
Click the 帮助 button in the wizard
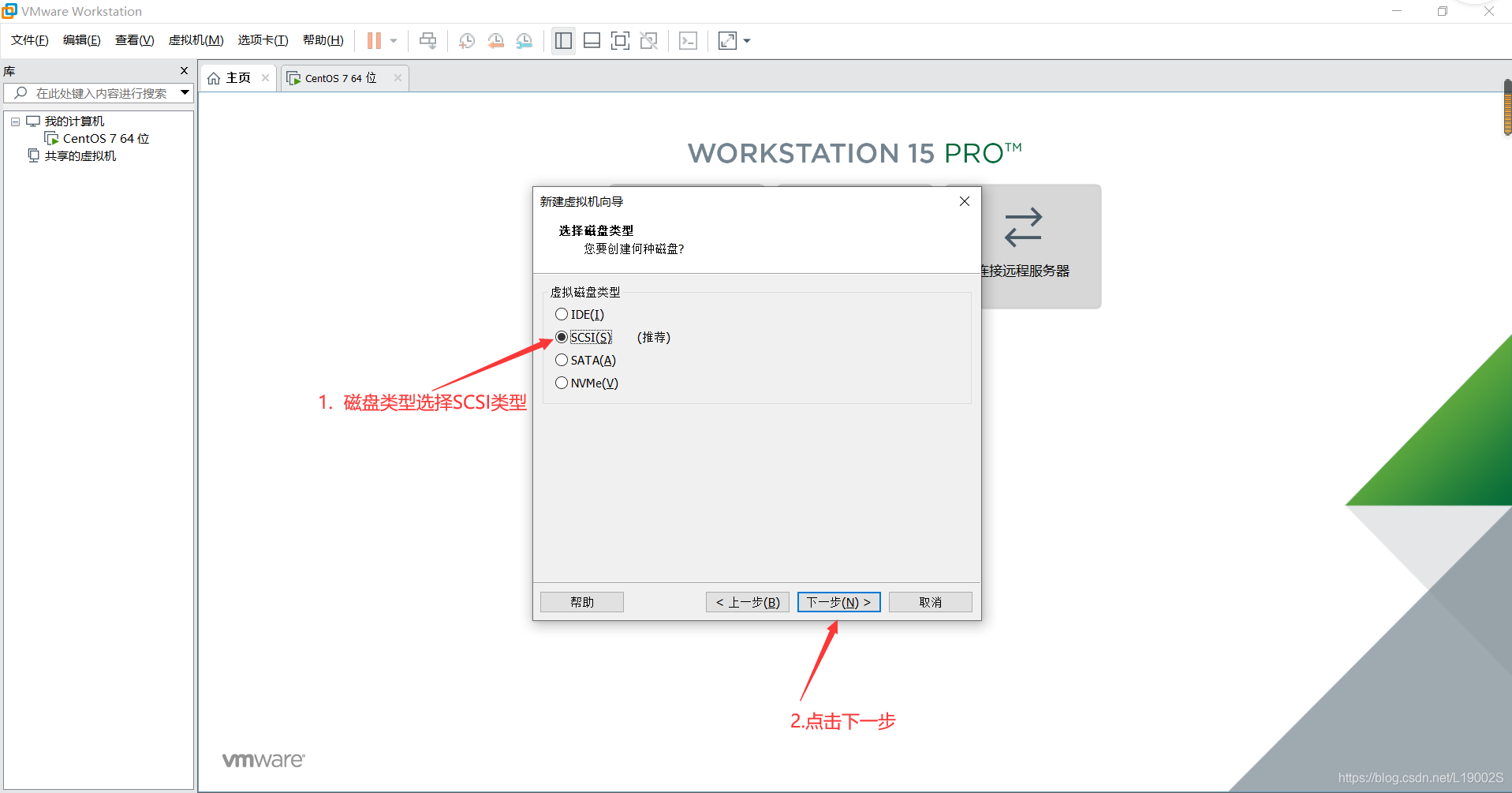(582, 602)
